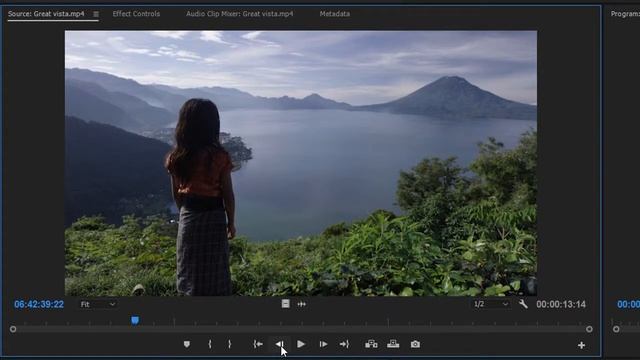The width and height of the screenshot is (640, 360).
Task: Click the Program monitor blue timecode
Action: click(x=628, y=304)
